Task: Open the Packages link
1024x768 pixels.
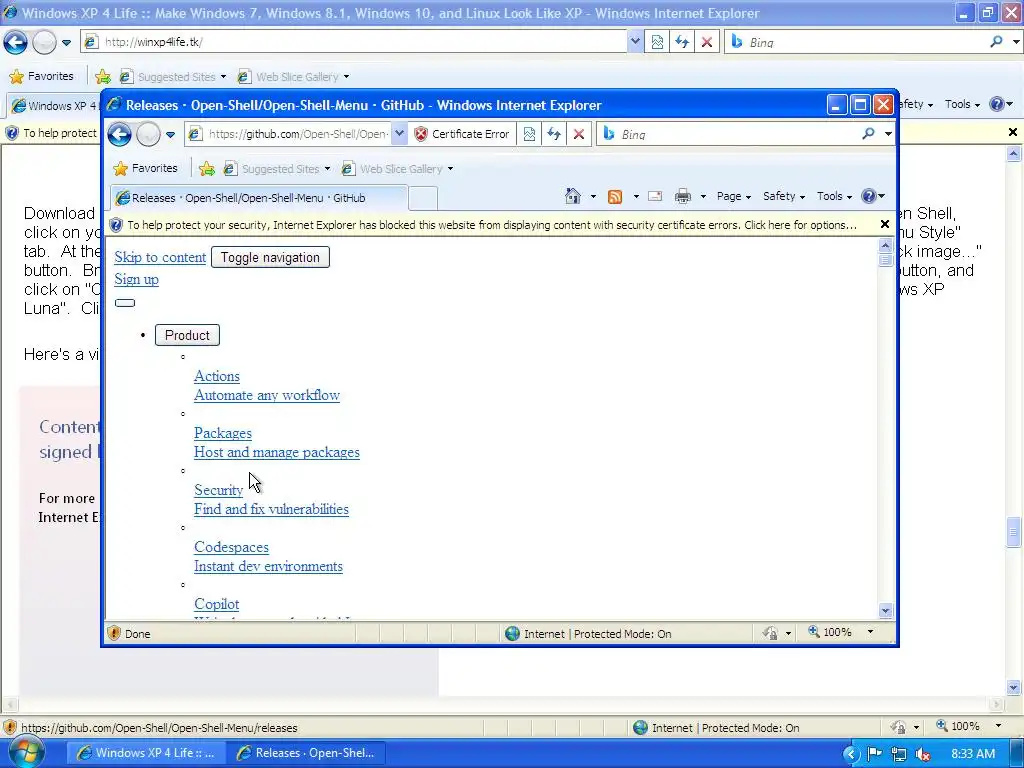Action: click(223, 433)
